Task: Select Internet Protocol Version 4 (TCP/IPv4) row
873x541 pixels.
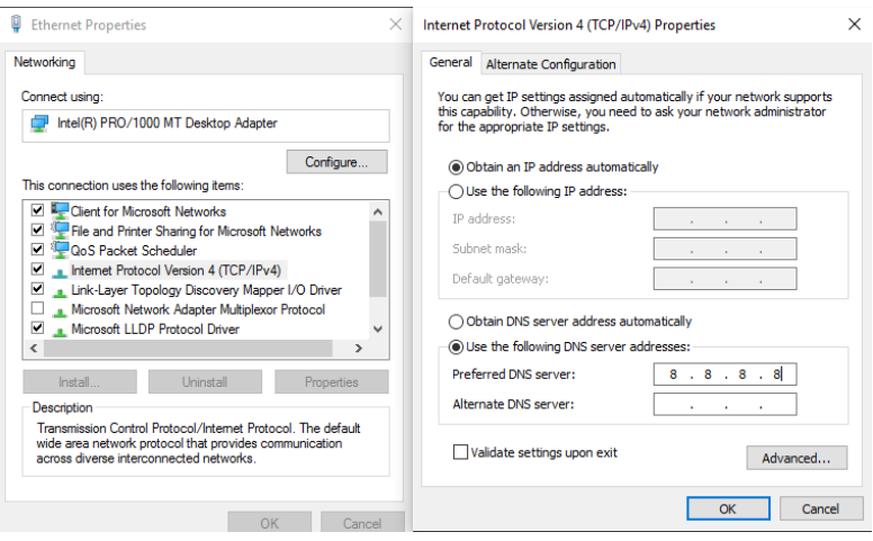Action: click(175, 270)
